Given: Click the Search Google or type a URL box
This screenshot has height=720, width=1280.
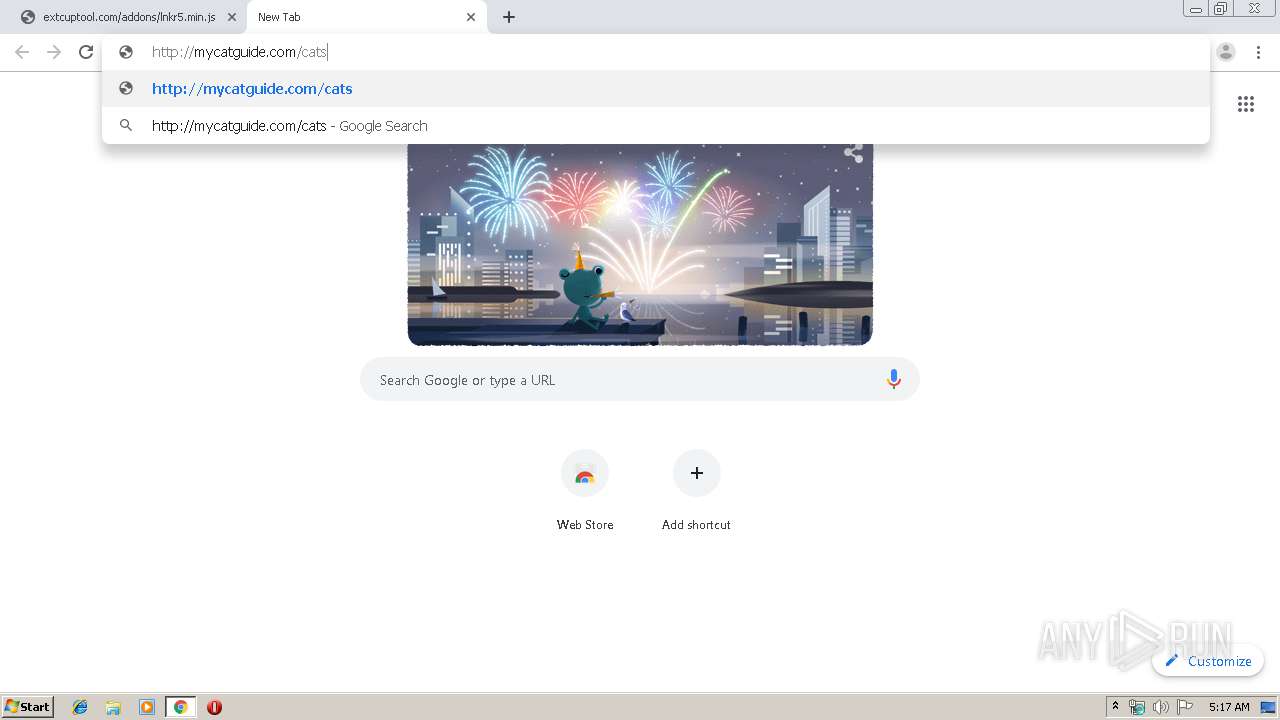Looking at the screenshot, I should (x=640, y=380).
